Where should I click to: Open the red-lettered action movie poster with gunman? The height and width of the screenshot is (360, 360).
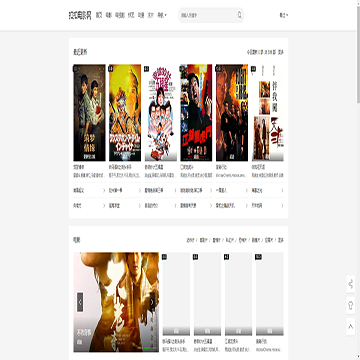[196, 113]
